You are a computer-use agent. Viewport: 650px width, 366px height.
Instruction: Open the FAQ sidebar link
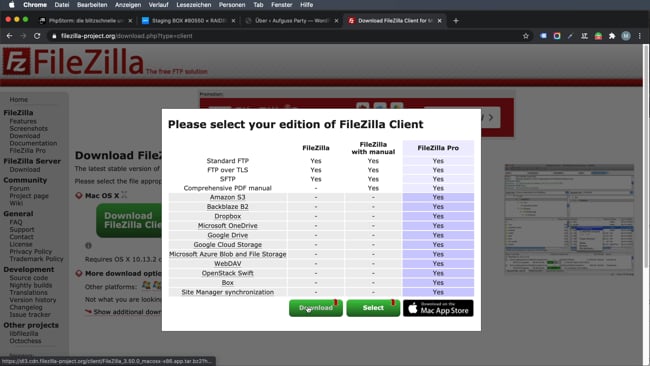[x=16, y=222]
